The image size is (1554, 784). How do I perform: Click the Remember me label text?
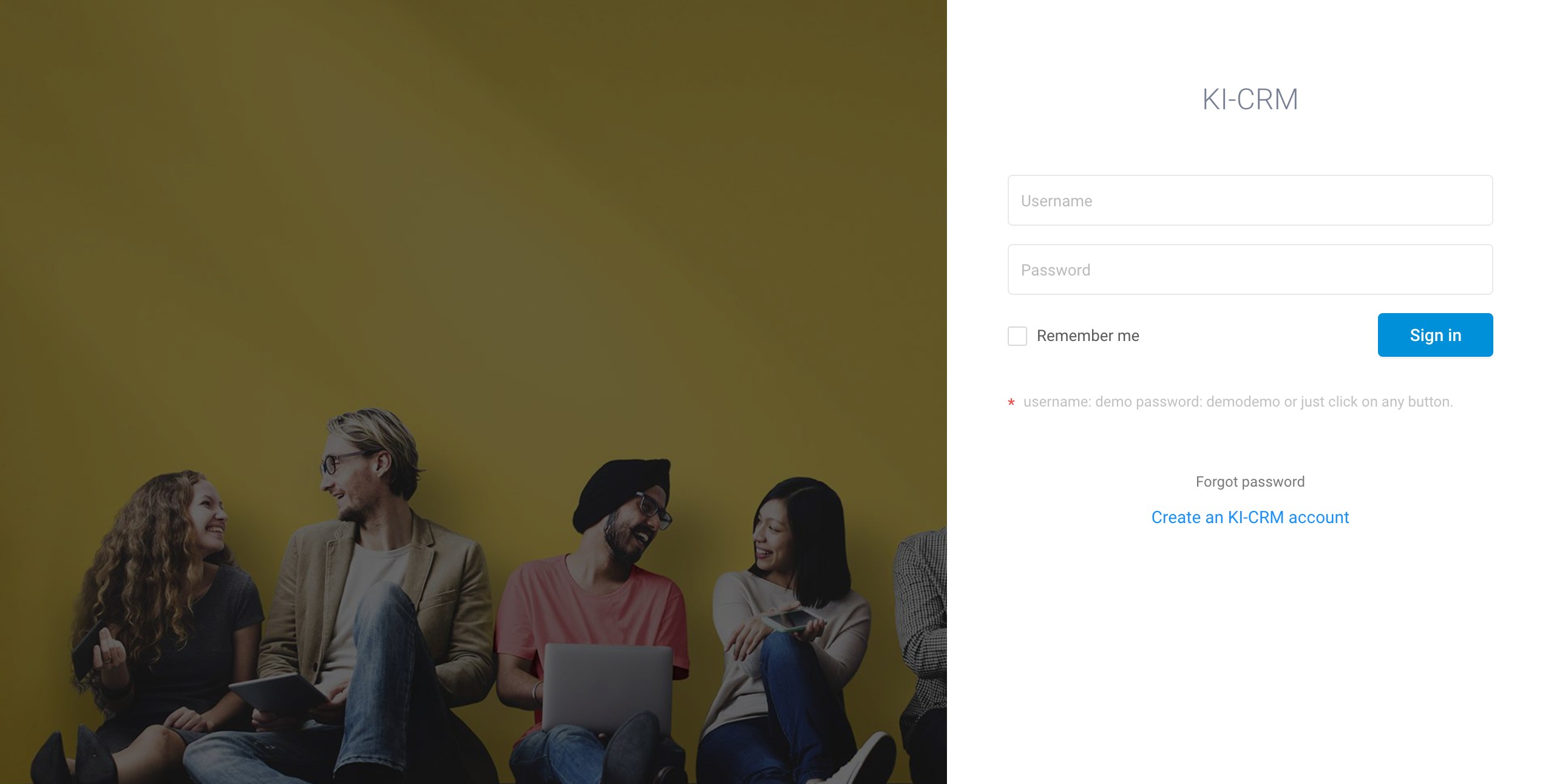point(1088,336)
